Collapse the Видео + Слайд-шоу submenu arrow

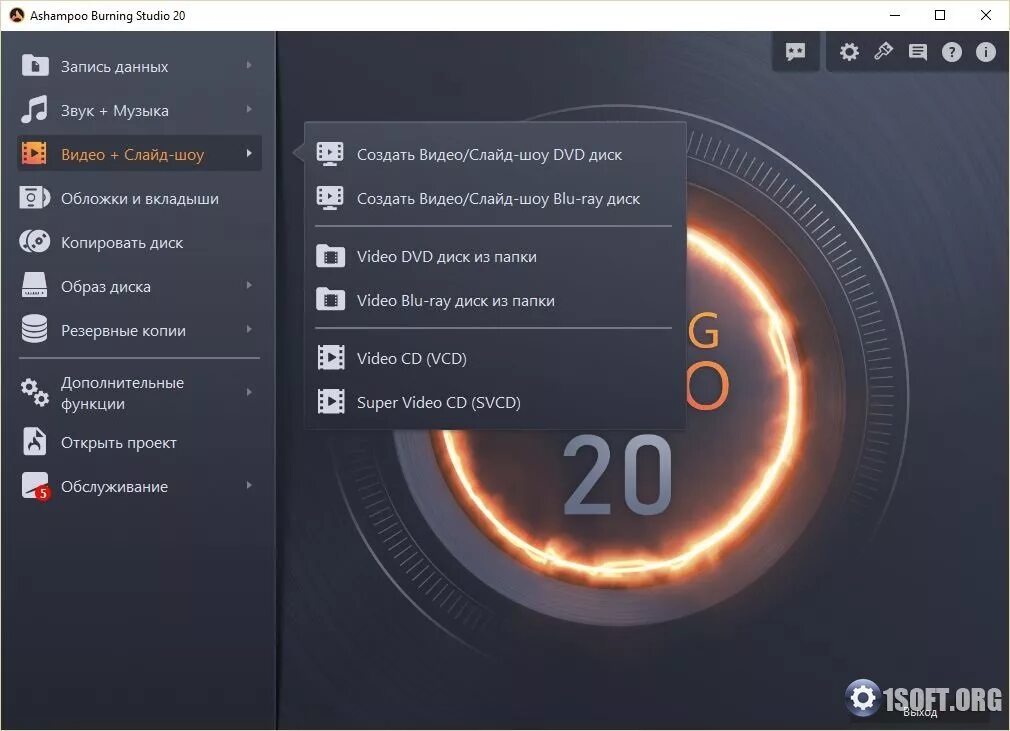click(x=249, y=153)
